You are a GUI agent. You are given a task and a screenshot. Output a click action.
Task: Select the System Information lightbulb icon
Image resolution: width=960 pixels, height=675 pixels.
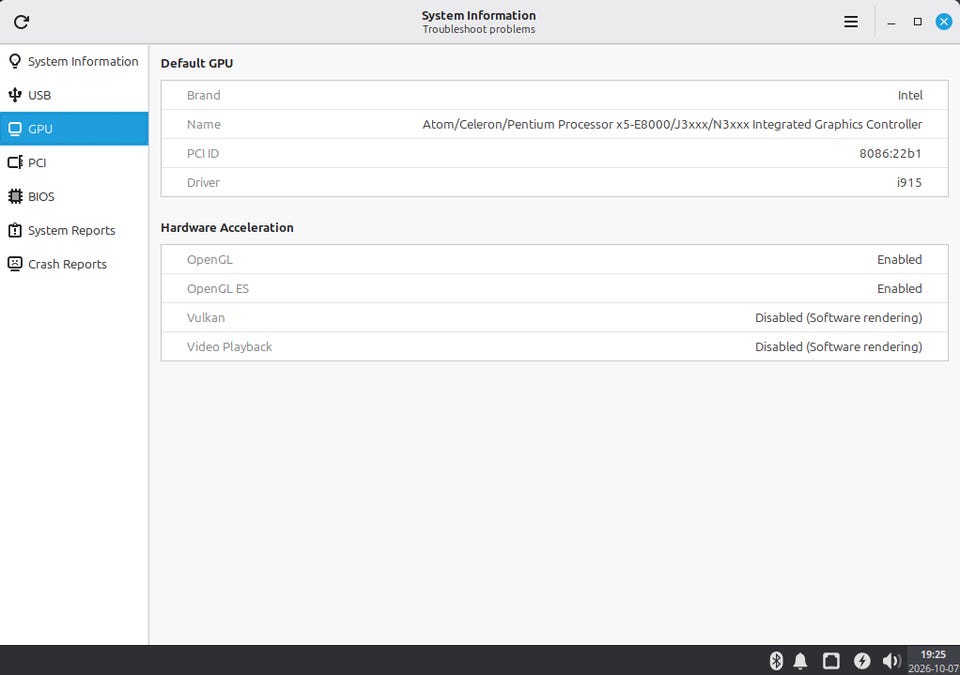point(15,61)
